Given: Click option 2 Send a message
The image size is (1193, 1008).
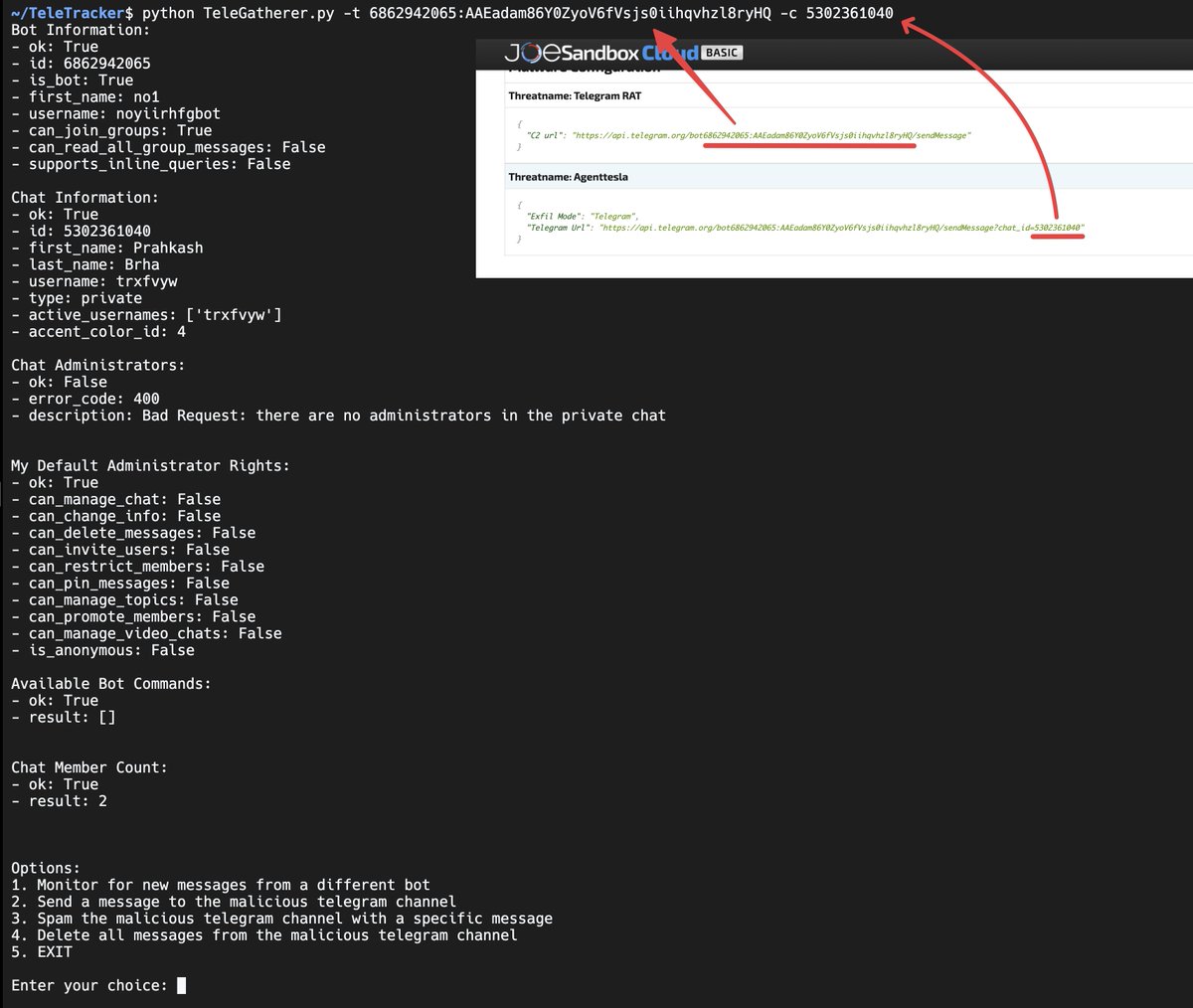Looking at the screenshot, I should [234, 903].
